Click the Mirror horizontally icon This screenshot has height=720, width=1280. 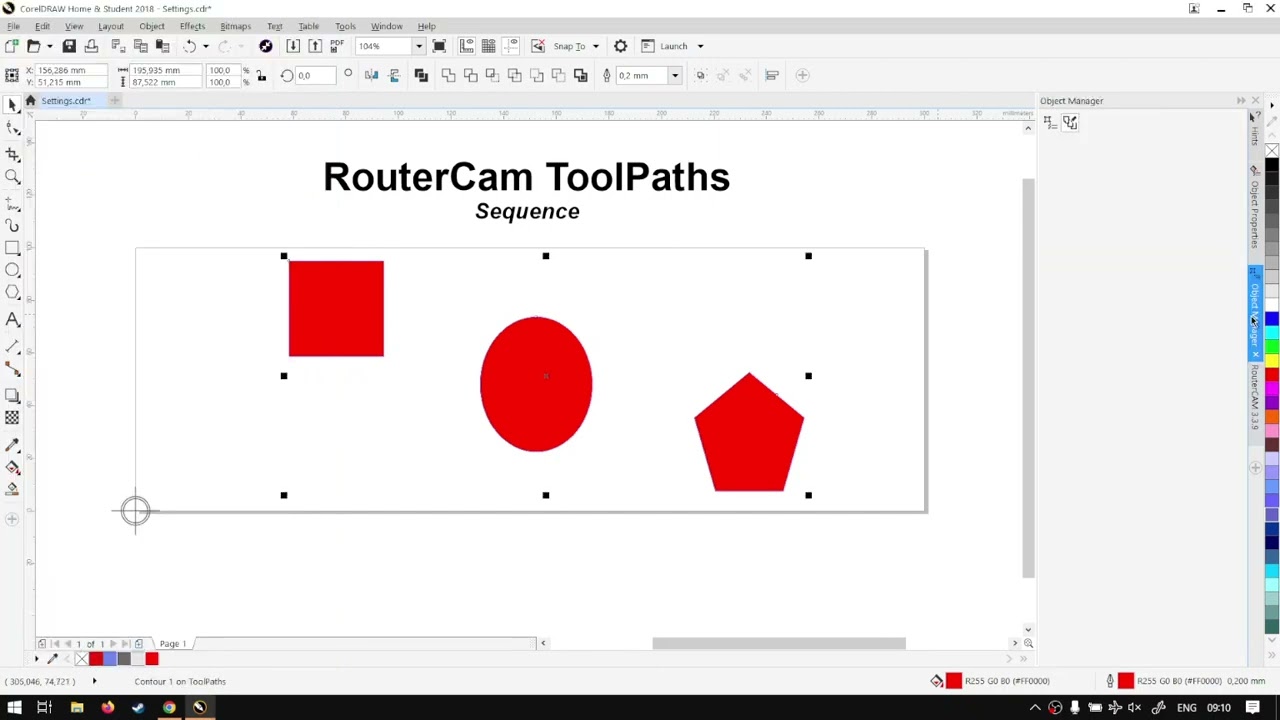coord(371,75)
